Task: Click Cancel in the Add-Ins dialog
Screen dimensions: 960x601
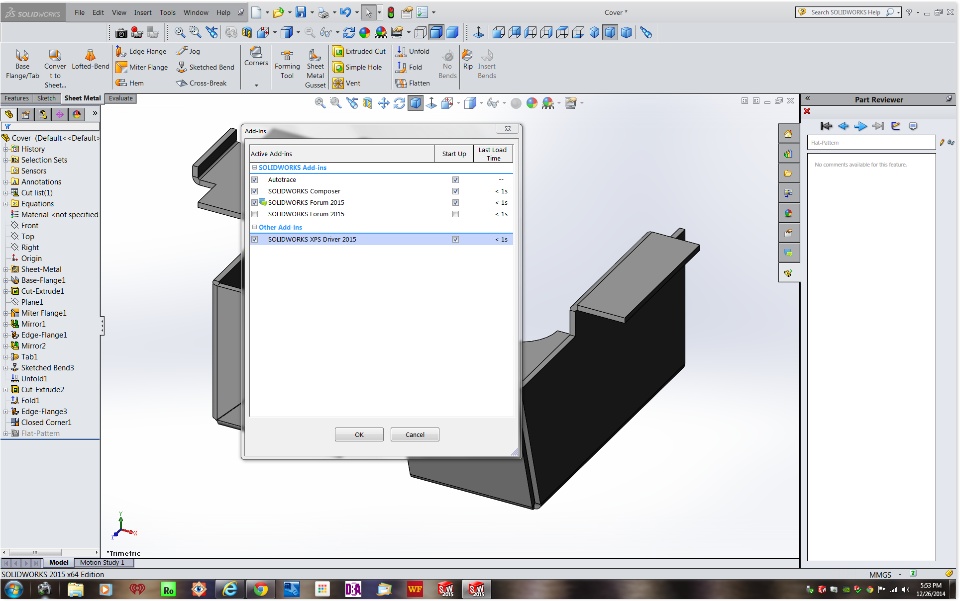Action: (414, 435)
